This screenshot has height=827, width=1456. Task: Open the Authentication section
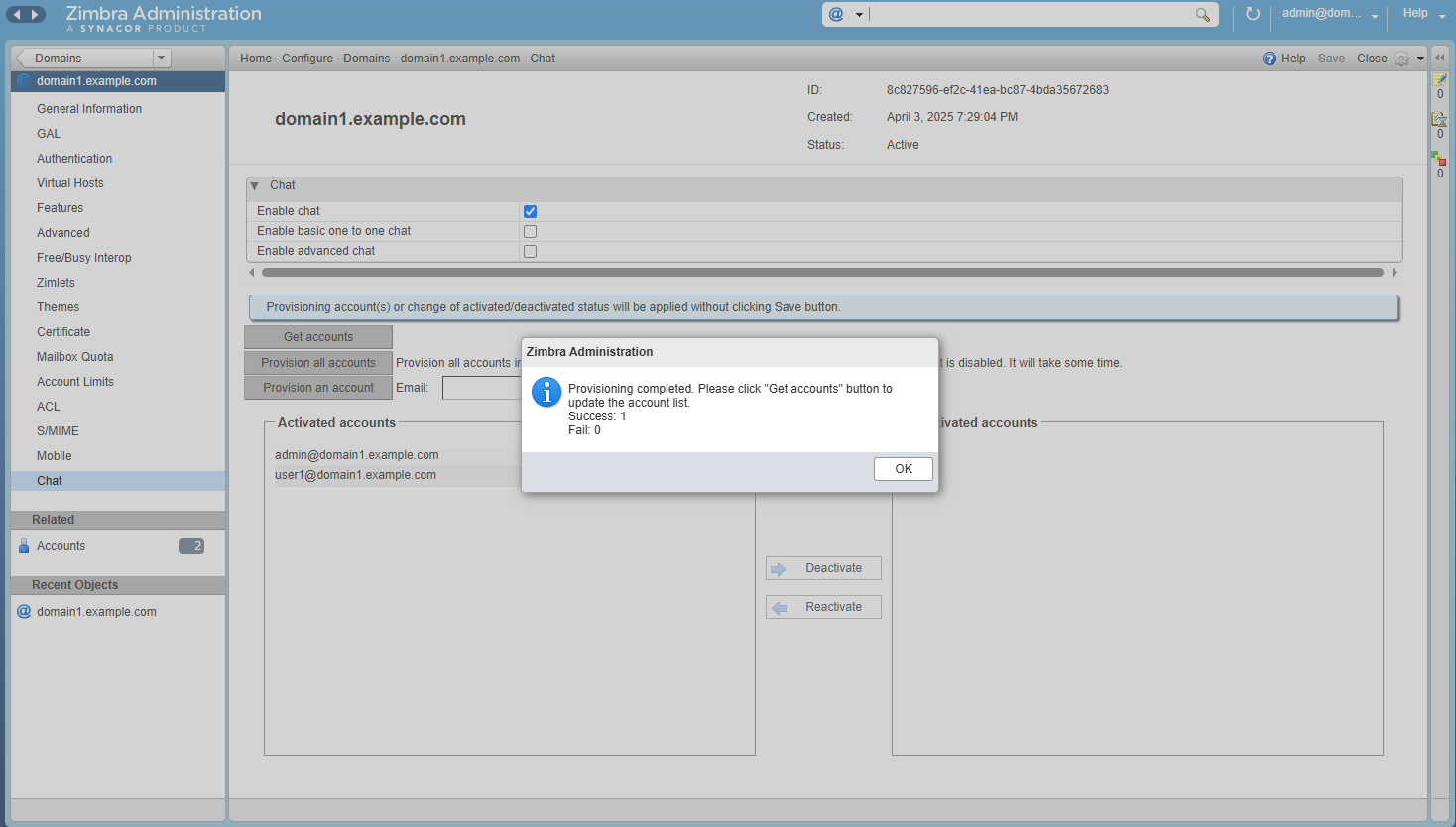point(74,159)
